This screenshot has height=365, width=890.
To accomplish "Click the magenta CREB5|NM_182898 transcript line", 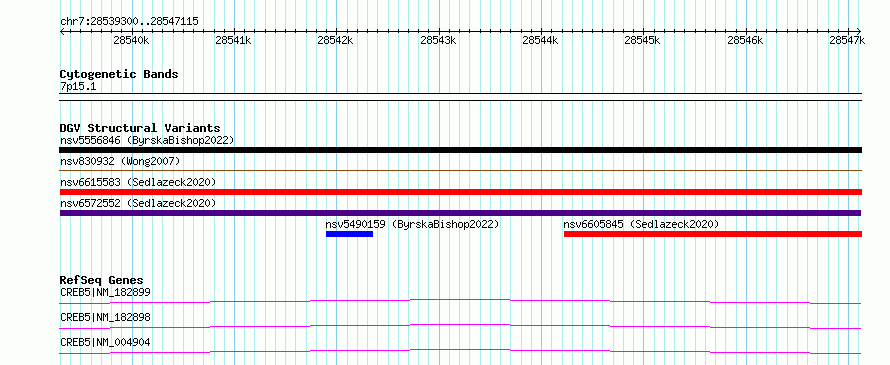I will point(460,326).
